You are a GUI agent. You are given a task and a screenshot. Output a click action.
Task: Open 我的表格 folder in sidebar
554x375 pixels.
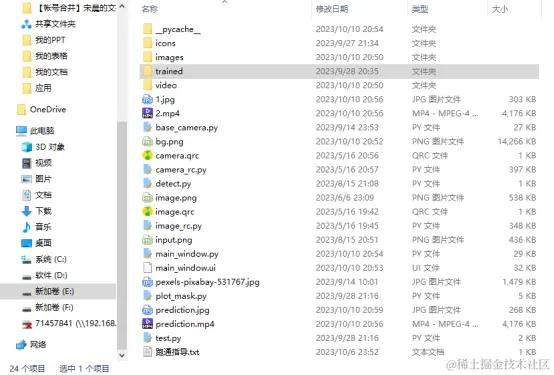(51, 56)
